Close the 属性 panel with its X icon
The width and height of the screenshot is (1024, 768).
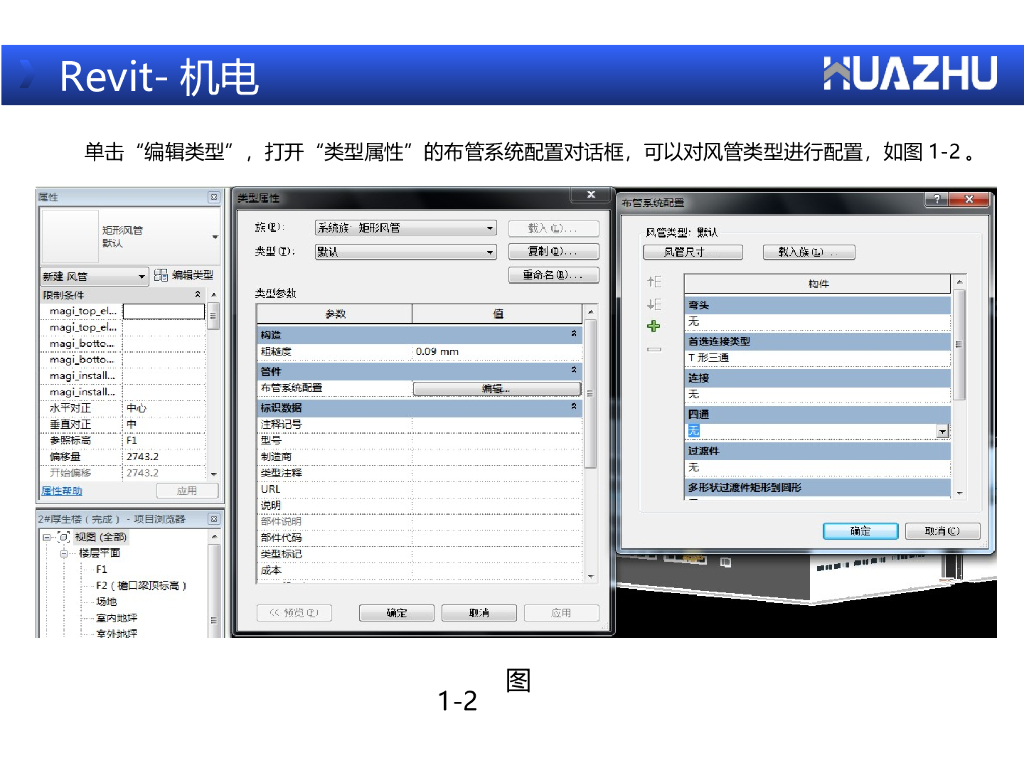click(x=214, y=197)
